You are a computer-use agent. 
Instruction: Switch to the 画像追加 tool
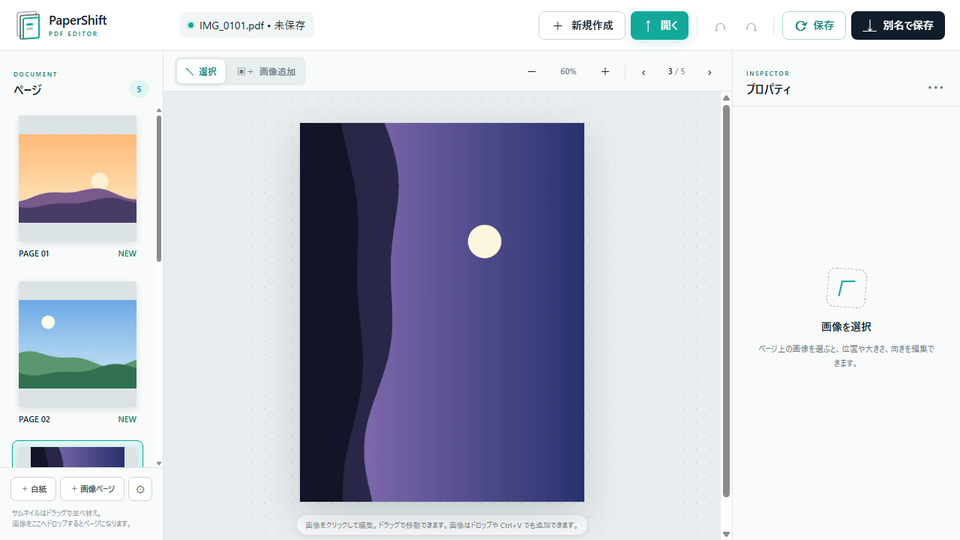point(266,72)
